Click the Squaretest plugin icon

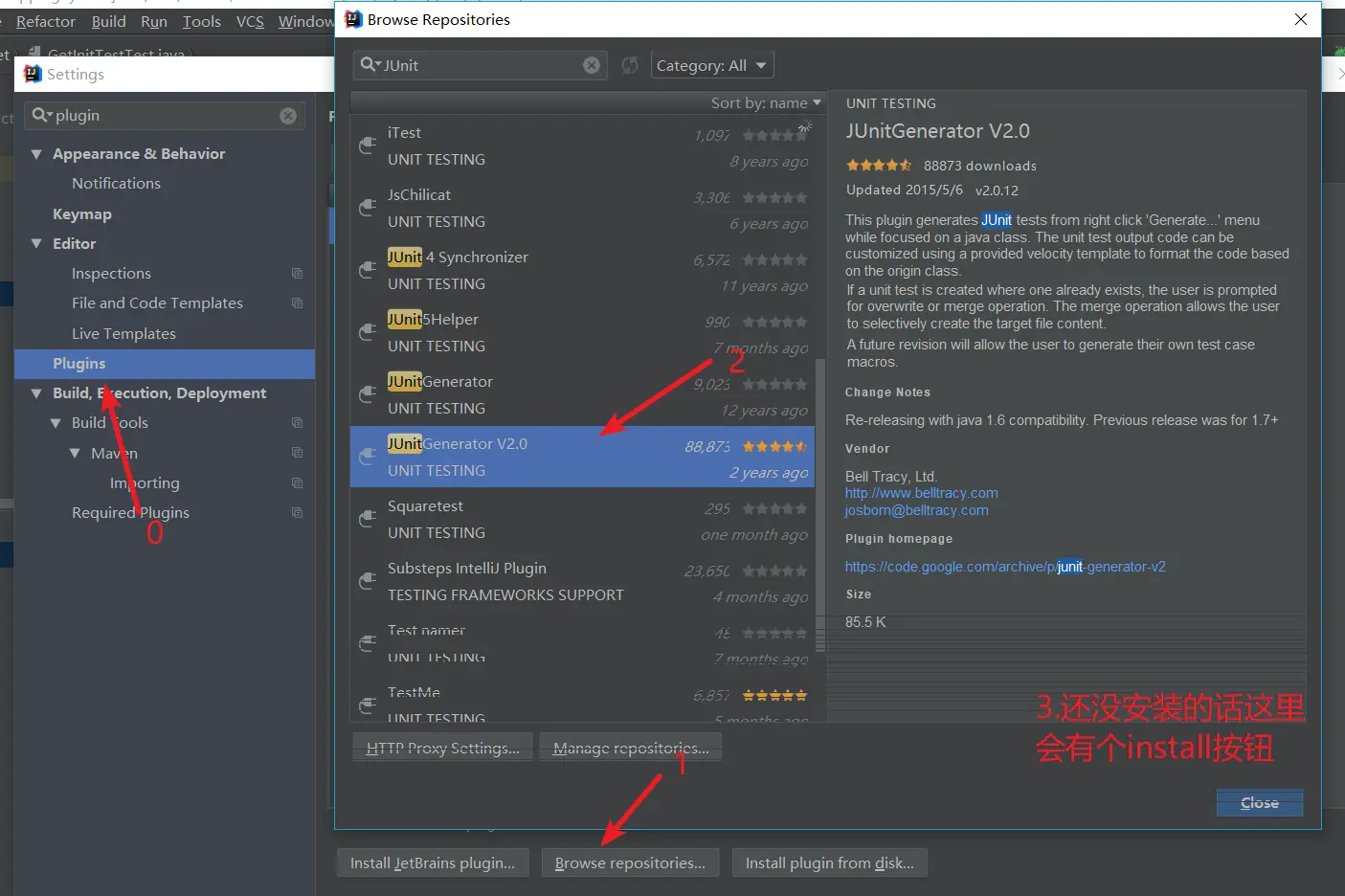click(368, 519)
